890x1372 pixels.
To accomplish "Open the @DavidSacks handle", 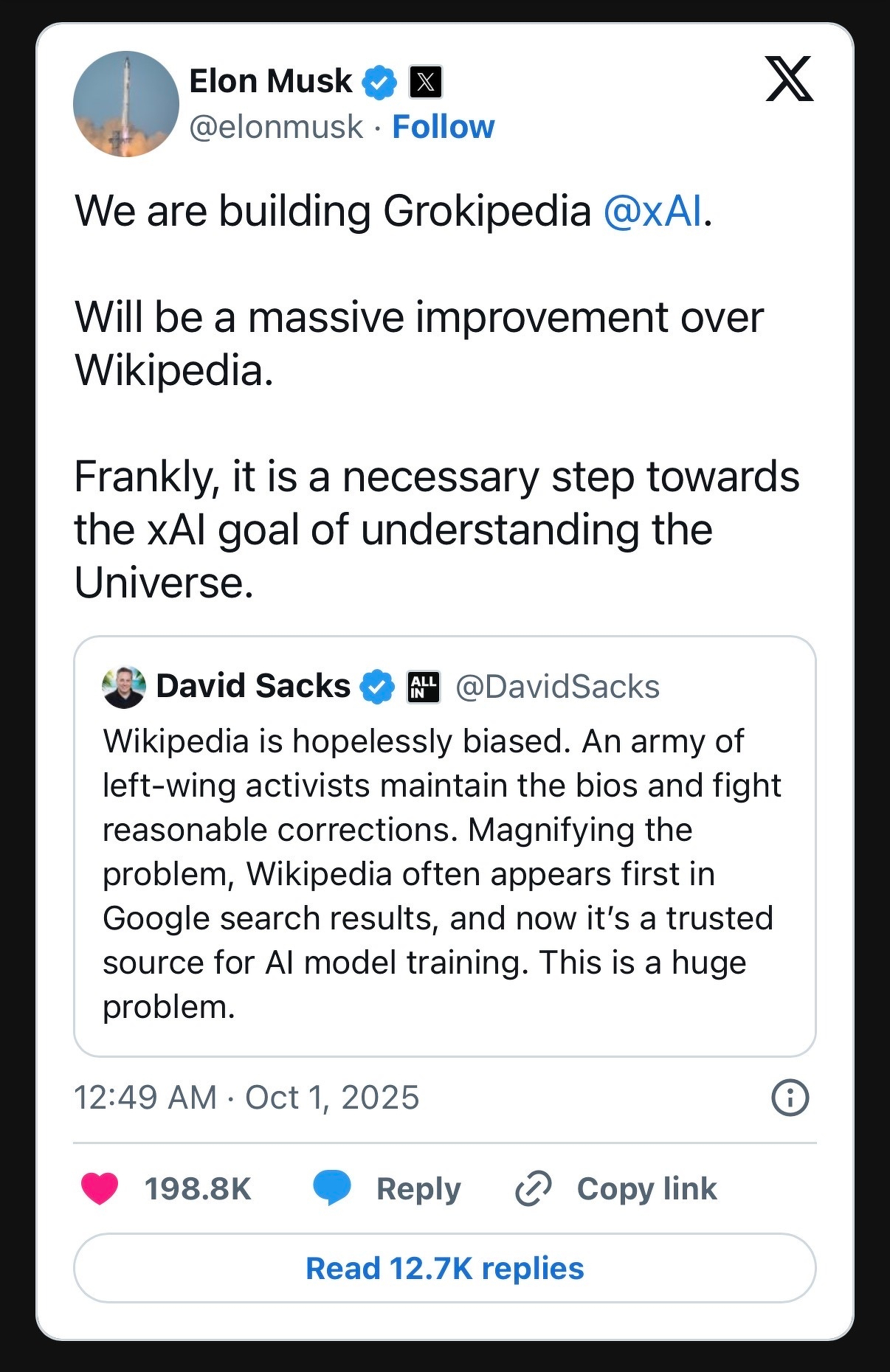I will [x=557, y=687].
